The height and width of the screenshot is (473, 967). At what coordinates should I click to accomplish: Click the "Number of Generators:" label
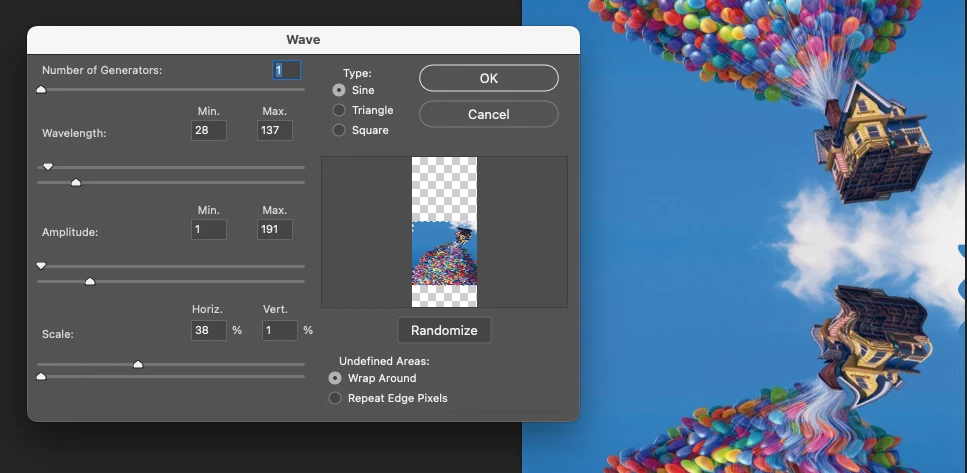102,70
